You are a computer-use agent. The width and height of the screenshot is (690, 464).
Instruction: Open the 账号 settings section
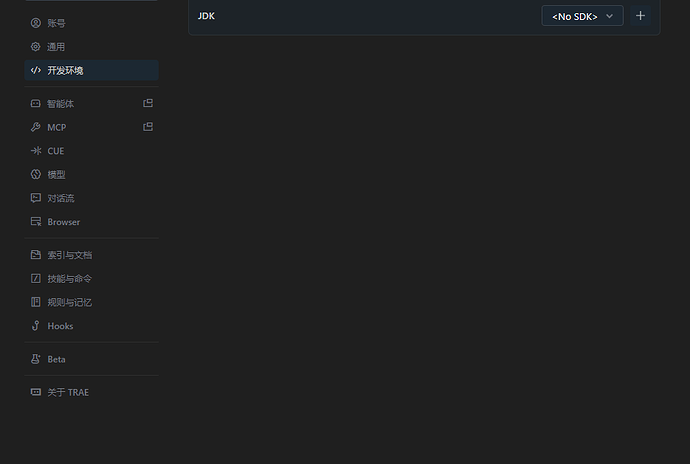pos(92,23)
